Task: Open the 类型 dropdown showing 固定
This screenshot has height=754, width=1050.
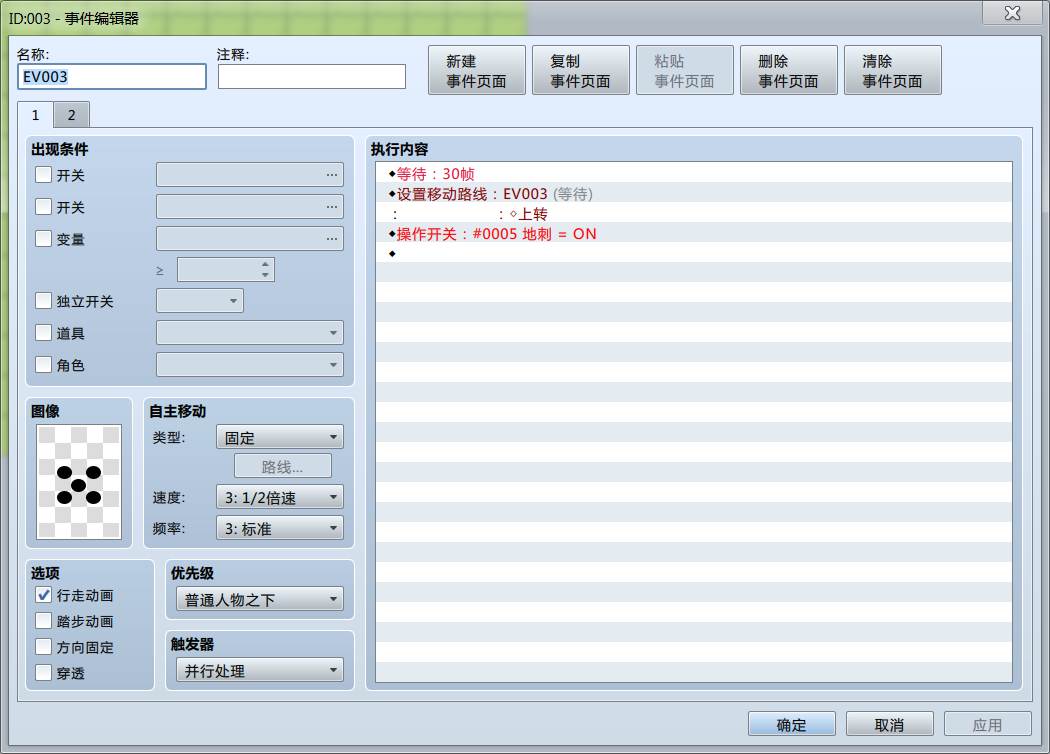Action: tap(280, 437)
